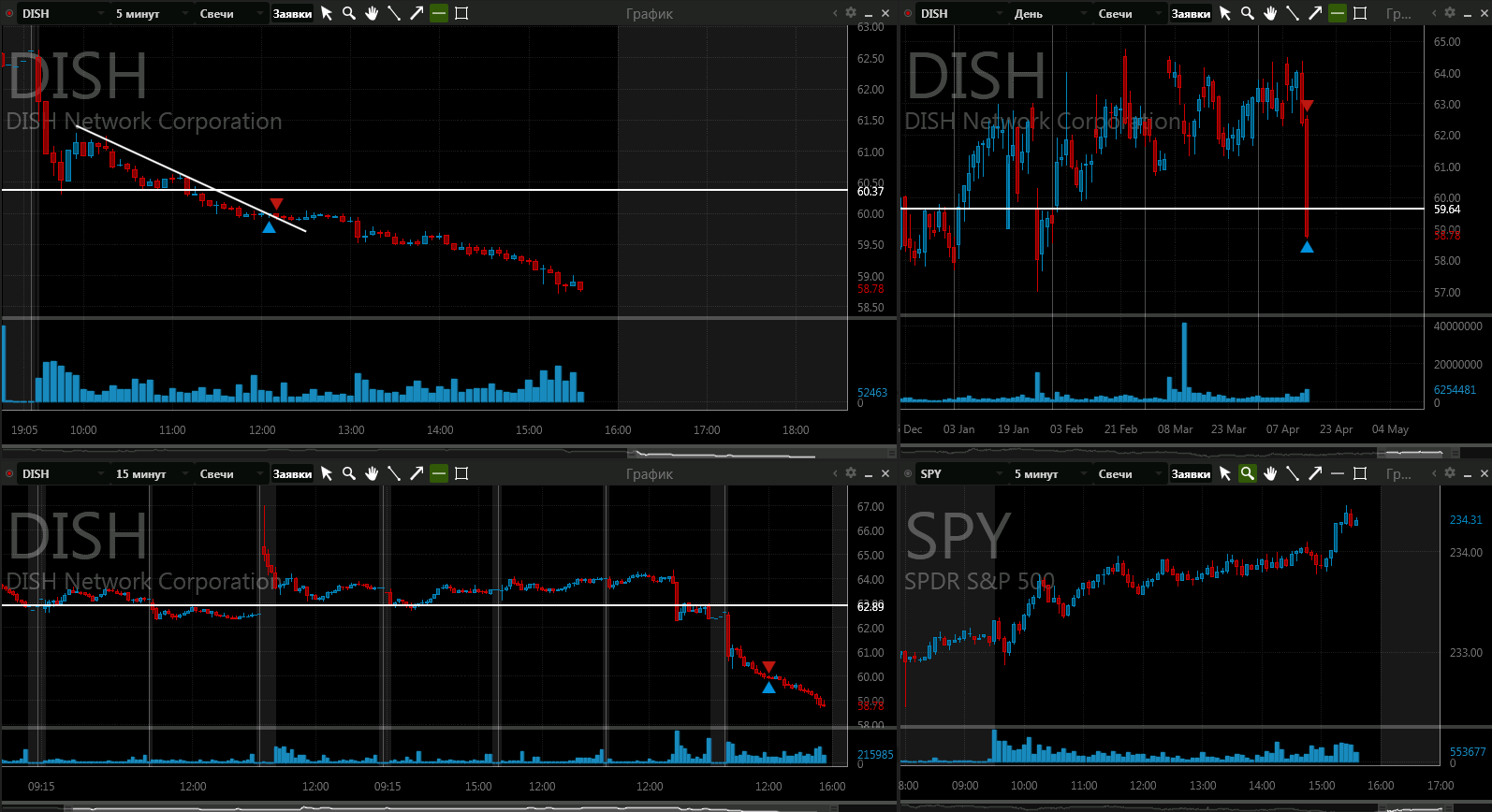
Task: Select the rectangle tool in the SPY chart
Action: tap(1360, 473)
